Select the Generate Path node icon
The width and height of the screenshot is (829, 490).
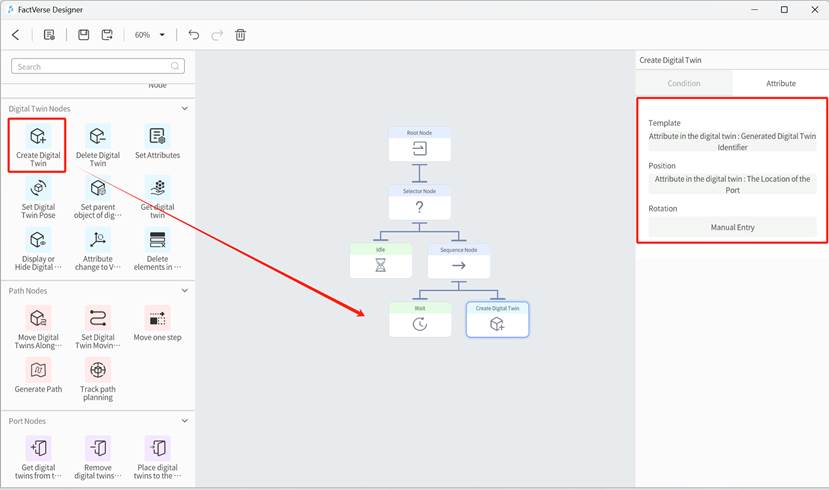38,371
